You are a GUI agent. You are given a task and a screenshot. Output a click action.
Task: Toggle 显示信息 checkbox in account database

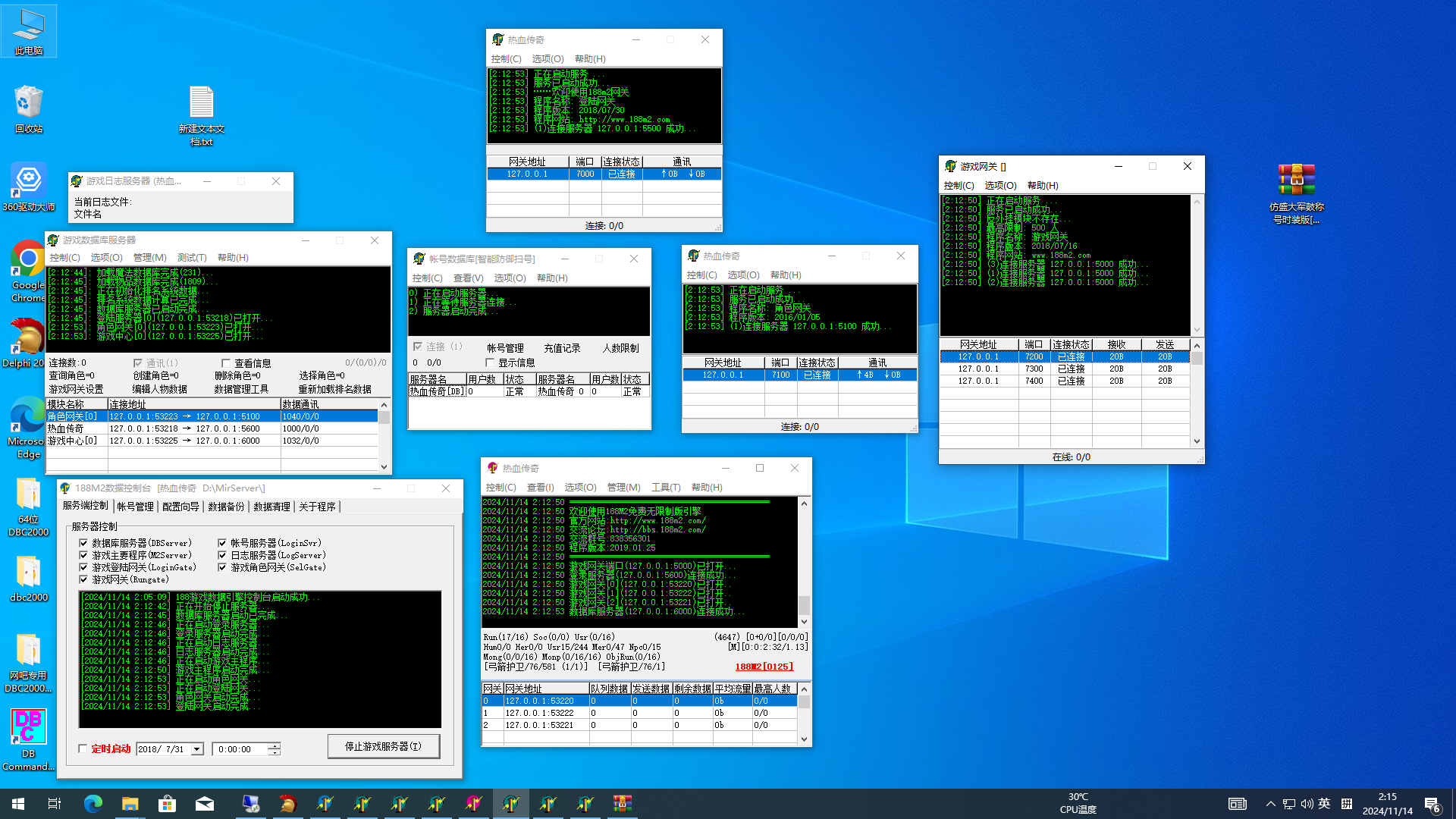[x=490, y=362]
